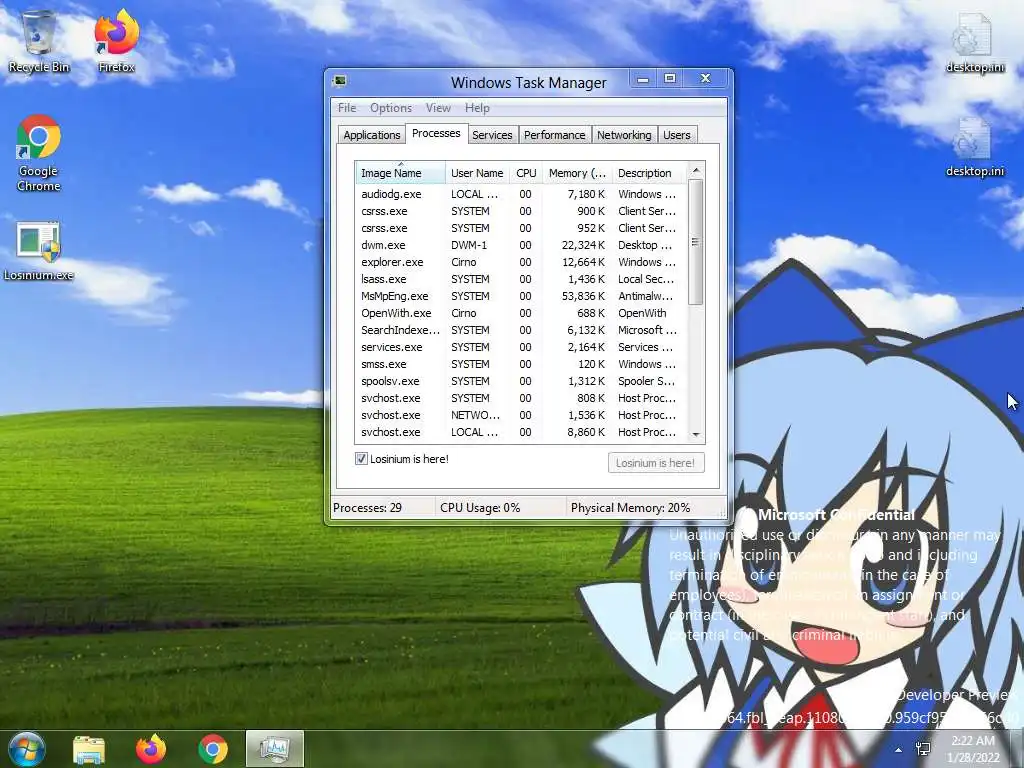The image size is (1024, 768).
Task: Open the Windows Start orb
Action: tap(26, 749)
